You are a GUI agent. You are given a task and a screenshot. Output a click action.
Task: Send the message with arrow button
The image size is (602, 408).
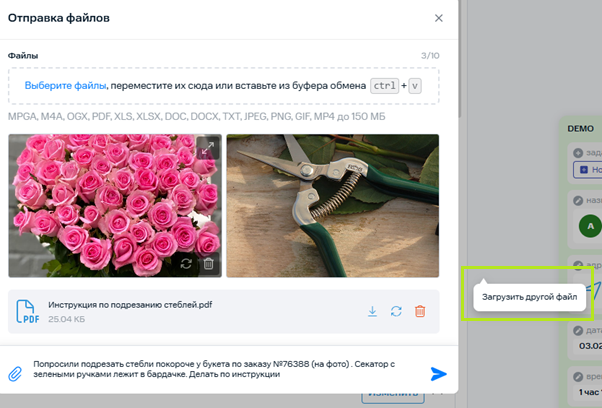[x=438, y=373]
